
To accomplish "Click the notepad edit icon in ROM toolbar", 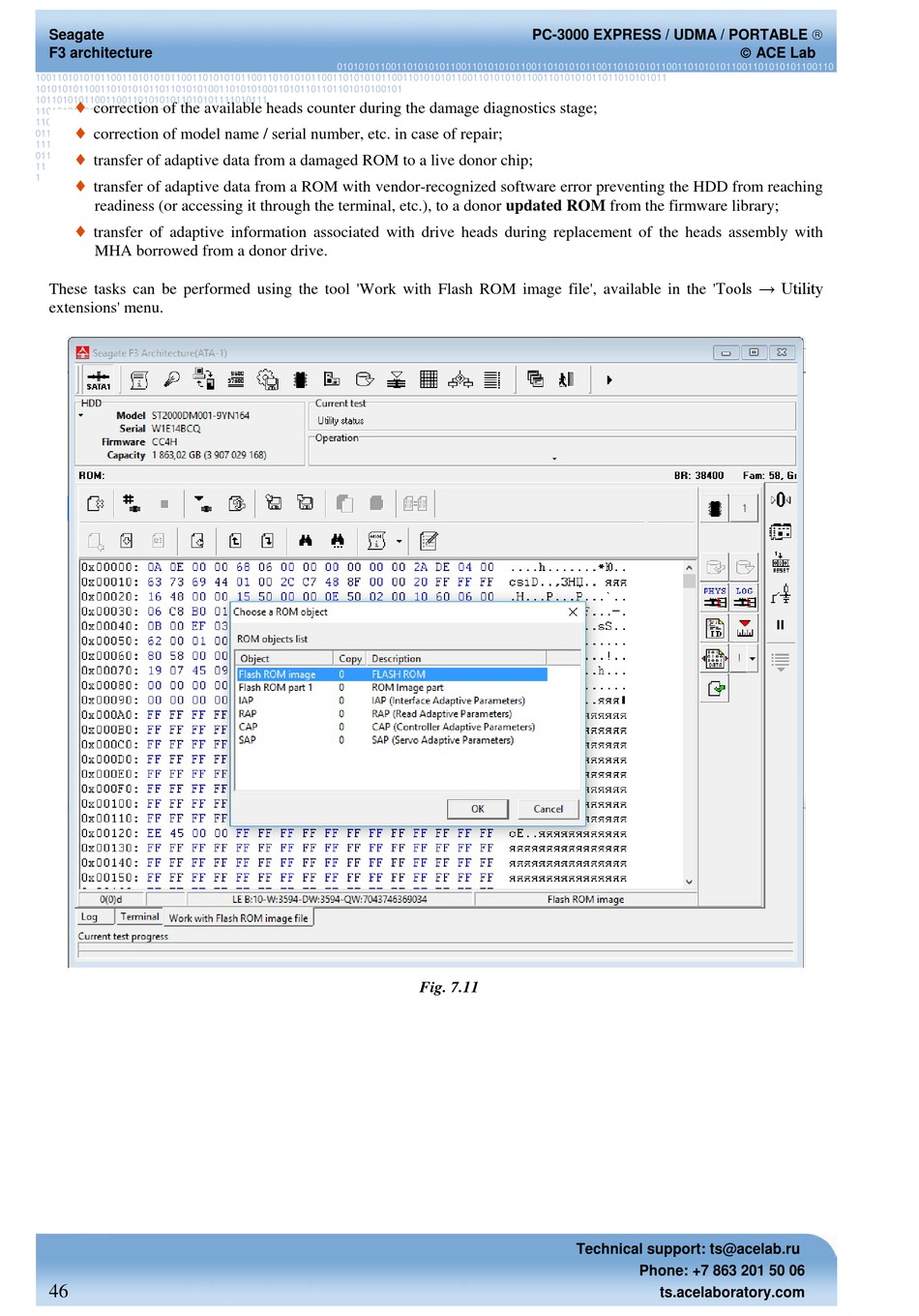I will (429, 541).
